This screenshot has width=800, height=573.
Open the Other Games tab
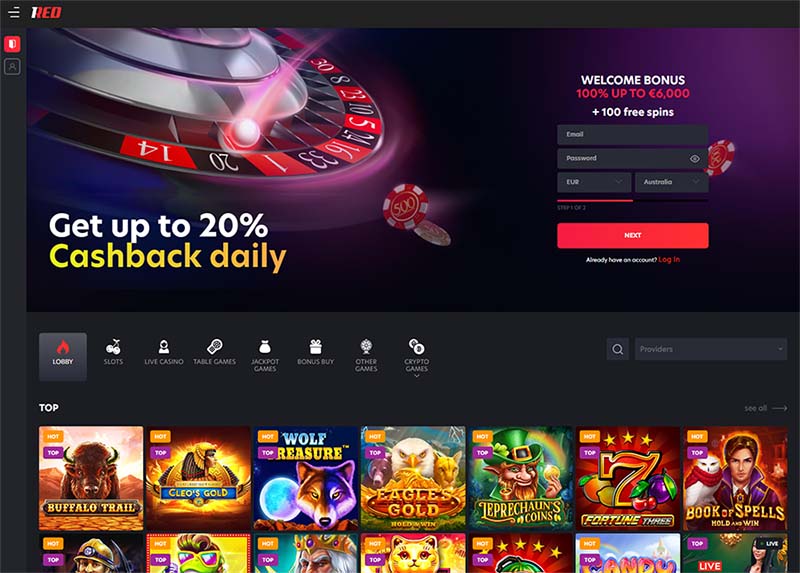point(366,356)
